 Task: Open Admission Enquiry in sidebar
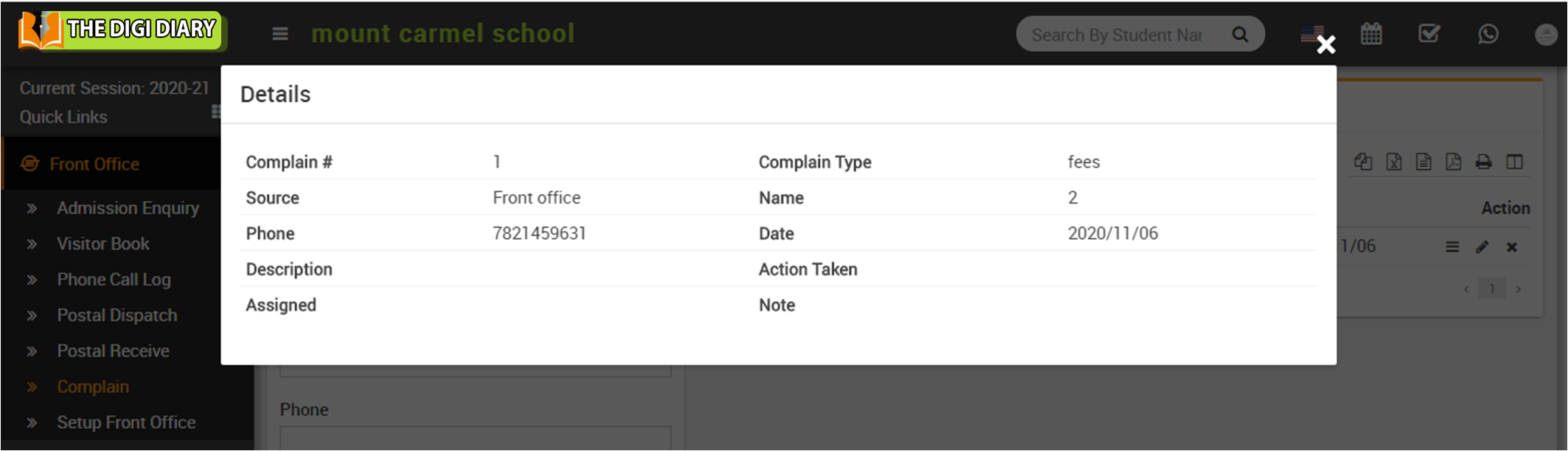pyautogui.click(x=128, y=208)
